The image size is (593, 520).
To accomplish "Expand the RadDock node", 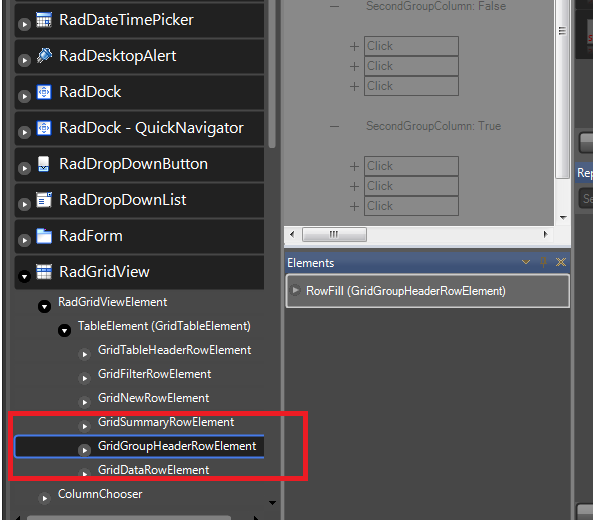I will click(x=24, y=96).
